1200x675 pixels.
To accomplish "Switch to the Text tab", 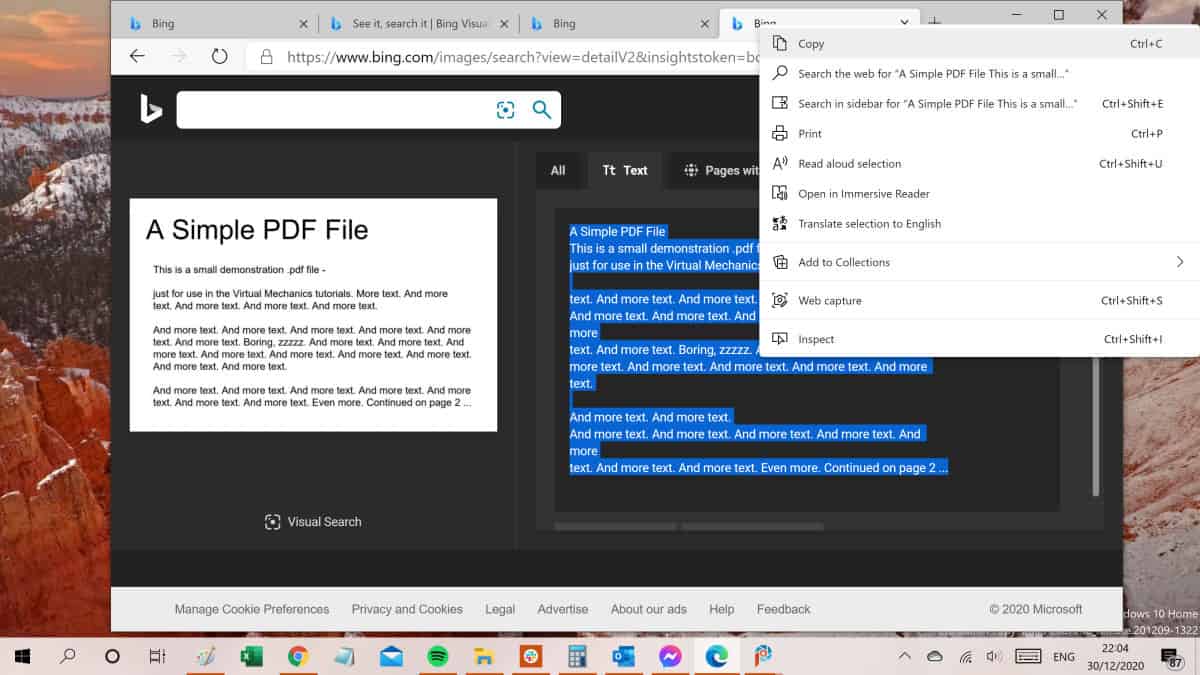I will [x=625, y=170].
